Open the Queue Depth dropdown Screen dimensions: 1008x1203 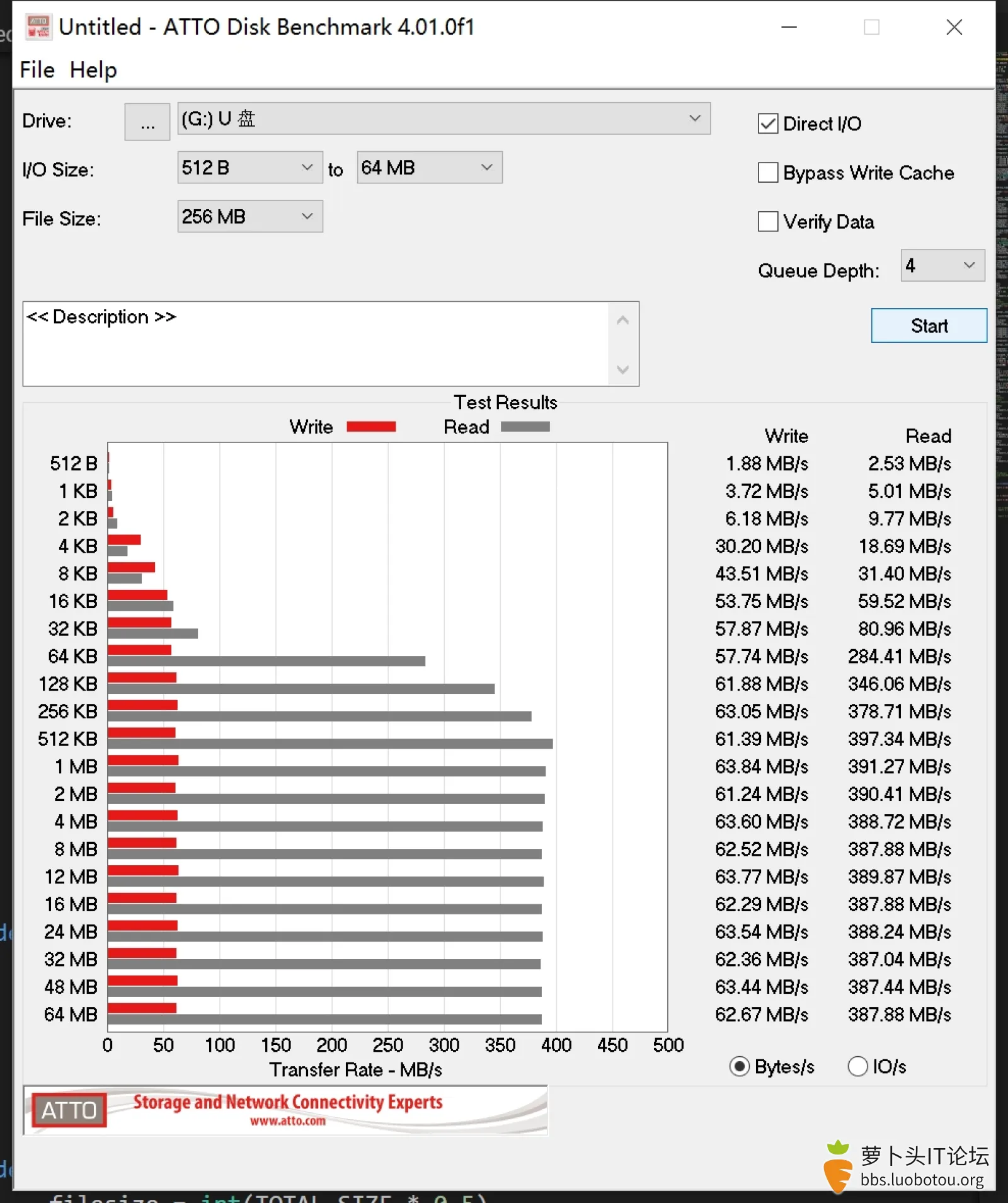pyautogui.click(x=942, y=265)
